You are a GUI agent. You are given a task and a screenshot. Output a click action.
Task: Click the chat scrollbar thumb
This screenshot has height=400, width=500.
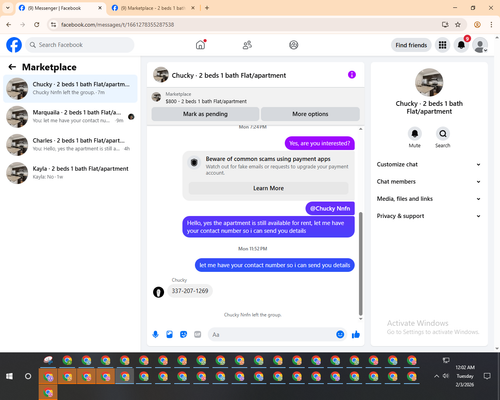[360, 263]
